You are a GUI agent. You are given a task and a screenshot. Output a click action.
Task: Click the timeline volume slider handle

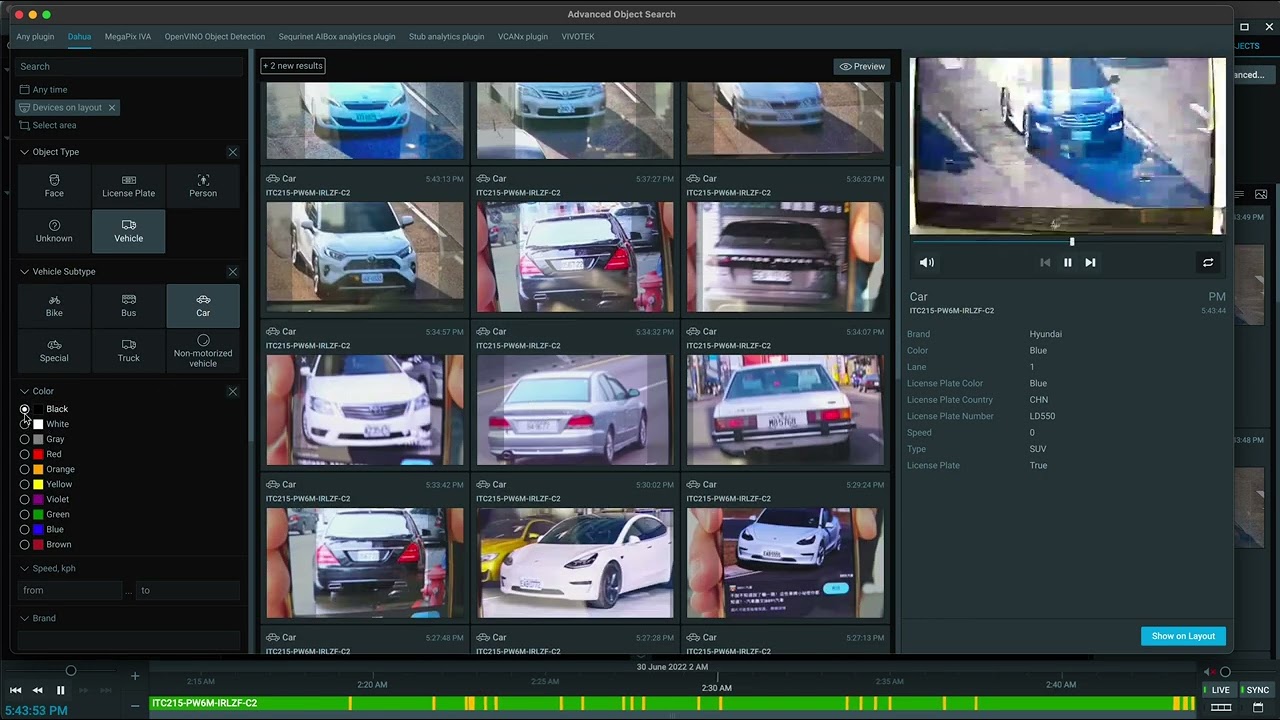click(x=1225, y=672)
